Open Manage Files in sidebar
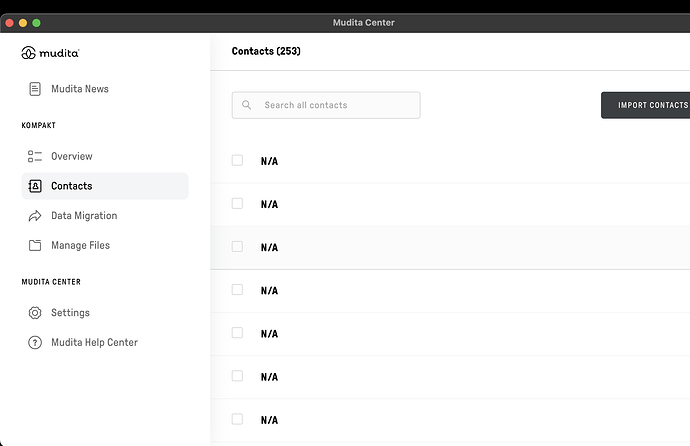The image size is (690, 446). pos(80,245)
